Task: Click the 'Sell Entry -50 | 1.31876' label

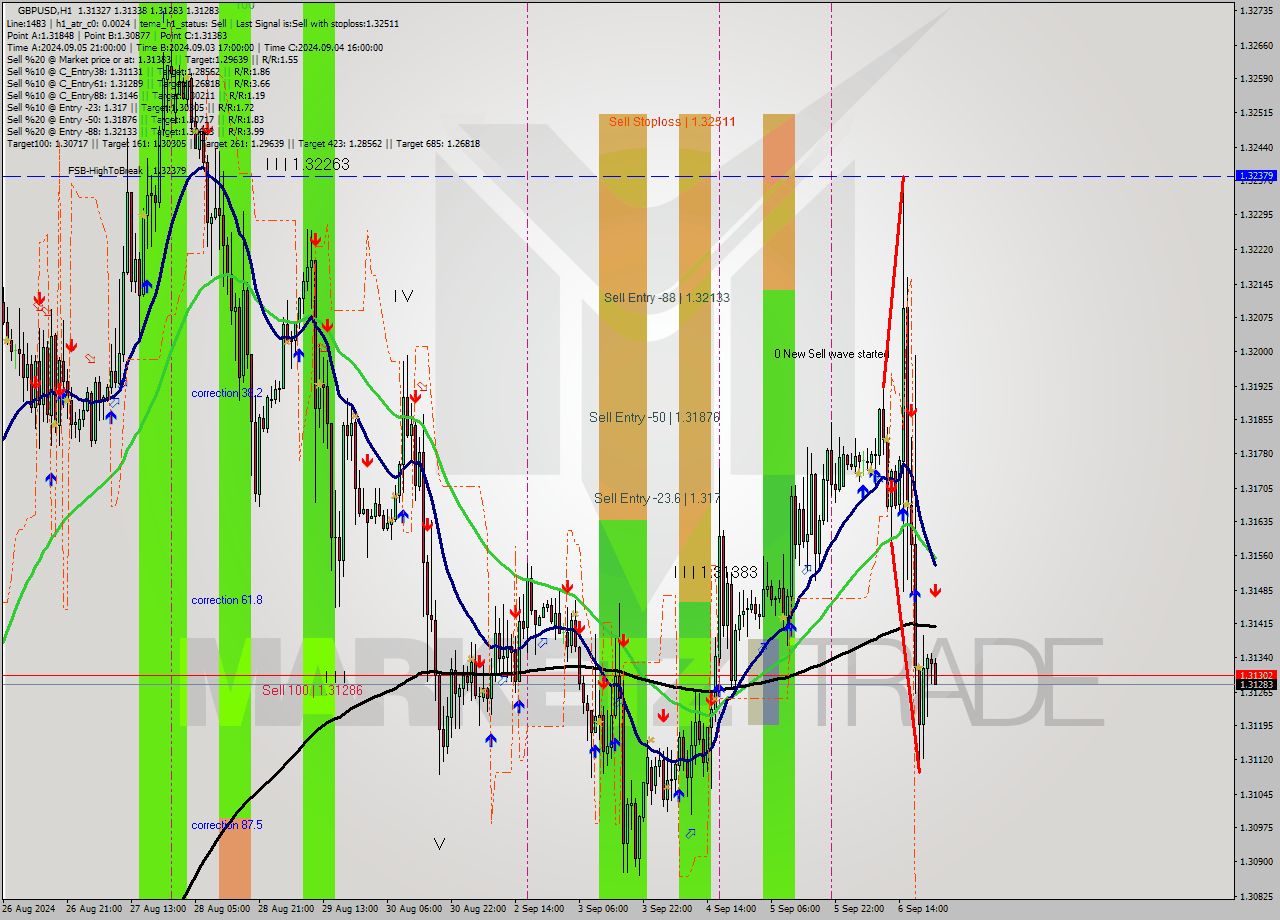Action: coord(654,417)
